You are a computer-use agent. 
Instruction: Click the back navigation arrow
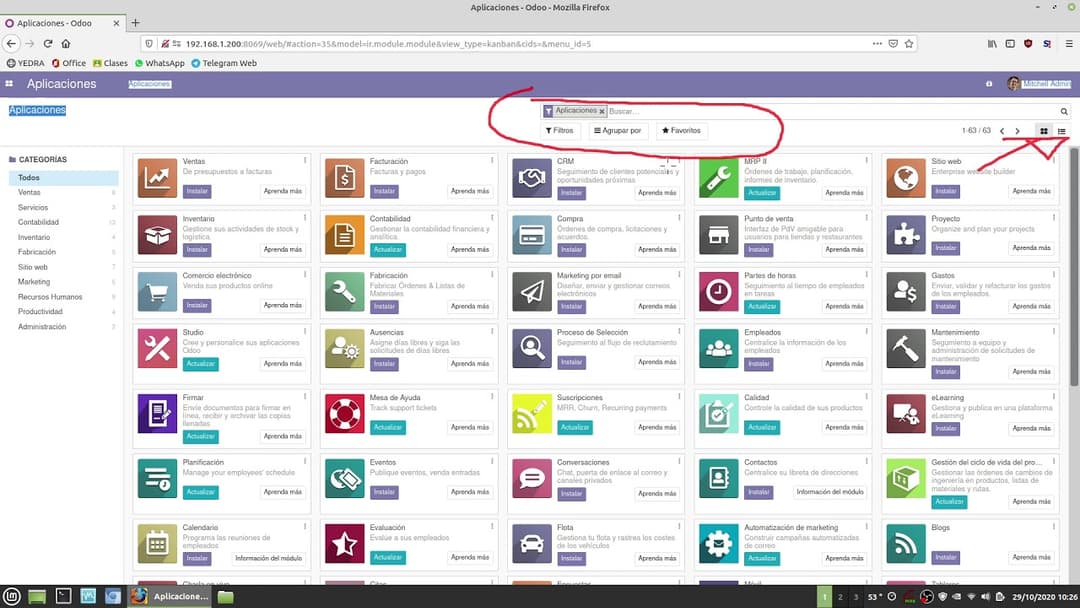click(x=10, y=44)
